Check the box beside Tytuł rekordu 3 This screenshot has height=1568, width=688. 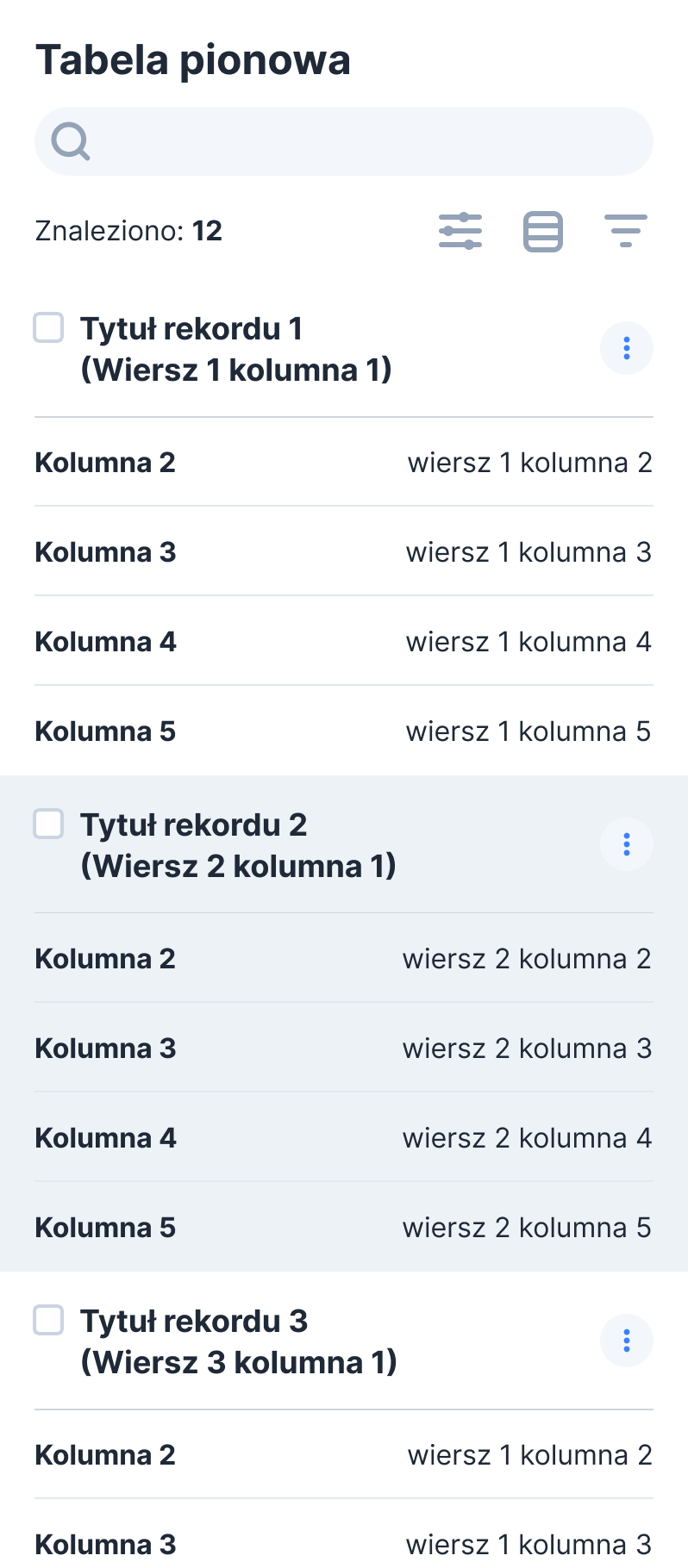click(48, 1320)
